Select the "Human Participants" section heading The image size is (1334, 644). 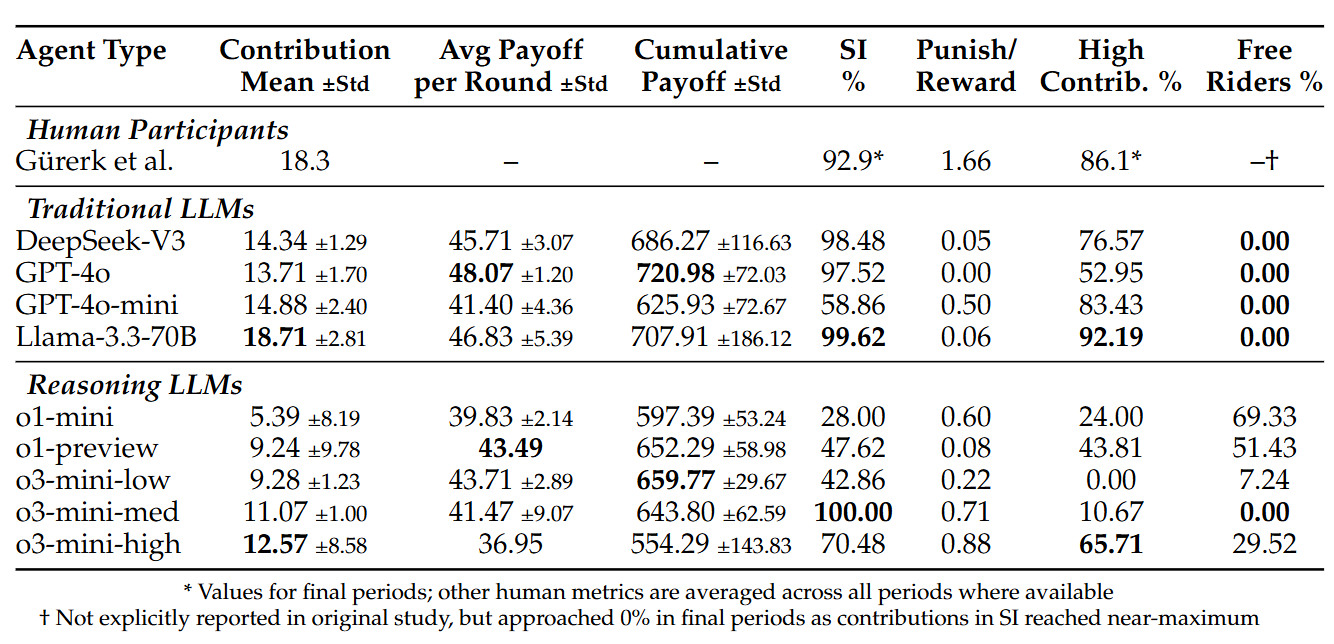click(x=157, y=130)
